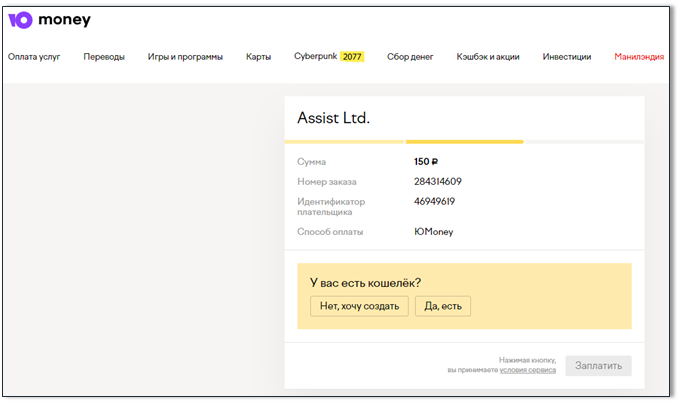Screen dimensions: 680x403
Task: Go to Переводы section
Action: tap(104, 57)
